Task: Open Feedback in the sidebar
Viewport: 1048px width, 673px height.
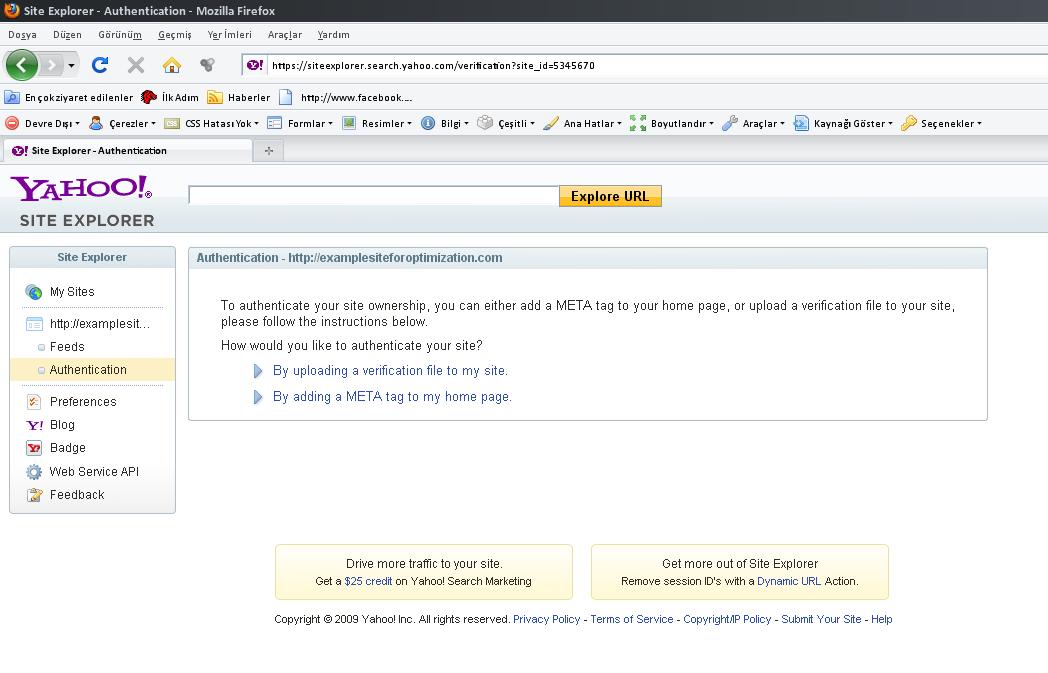Action: 77,495
